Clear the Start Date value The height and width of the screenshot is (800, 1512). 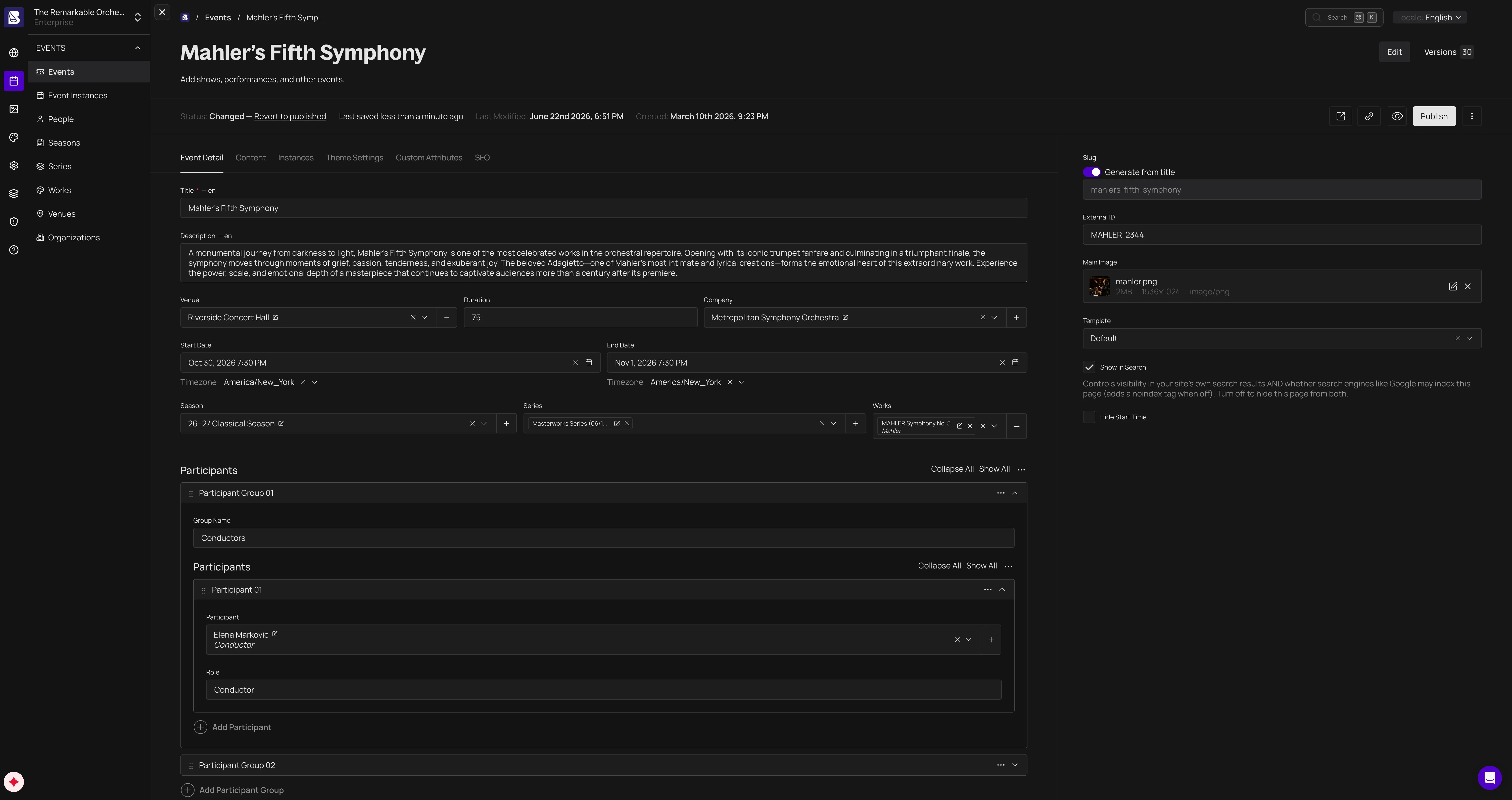click(575, 363)
